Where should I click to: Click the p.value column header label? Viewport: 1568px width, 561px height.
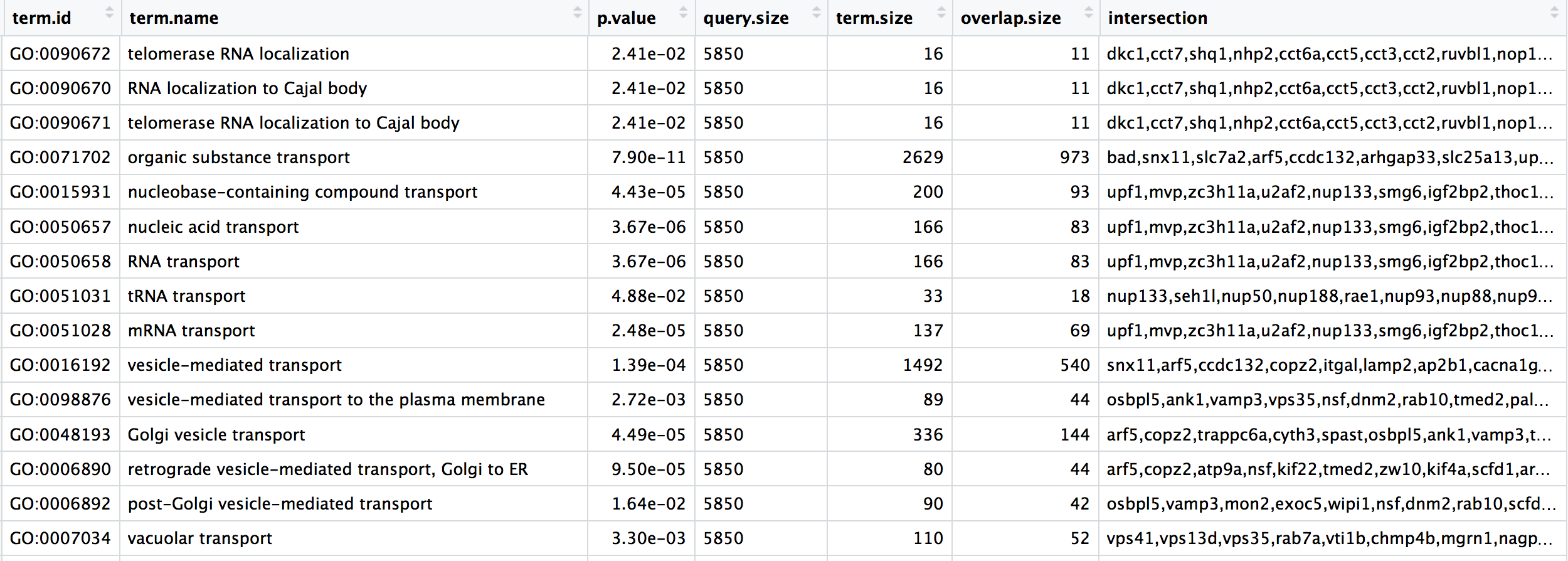point(626,19)
